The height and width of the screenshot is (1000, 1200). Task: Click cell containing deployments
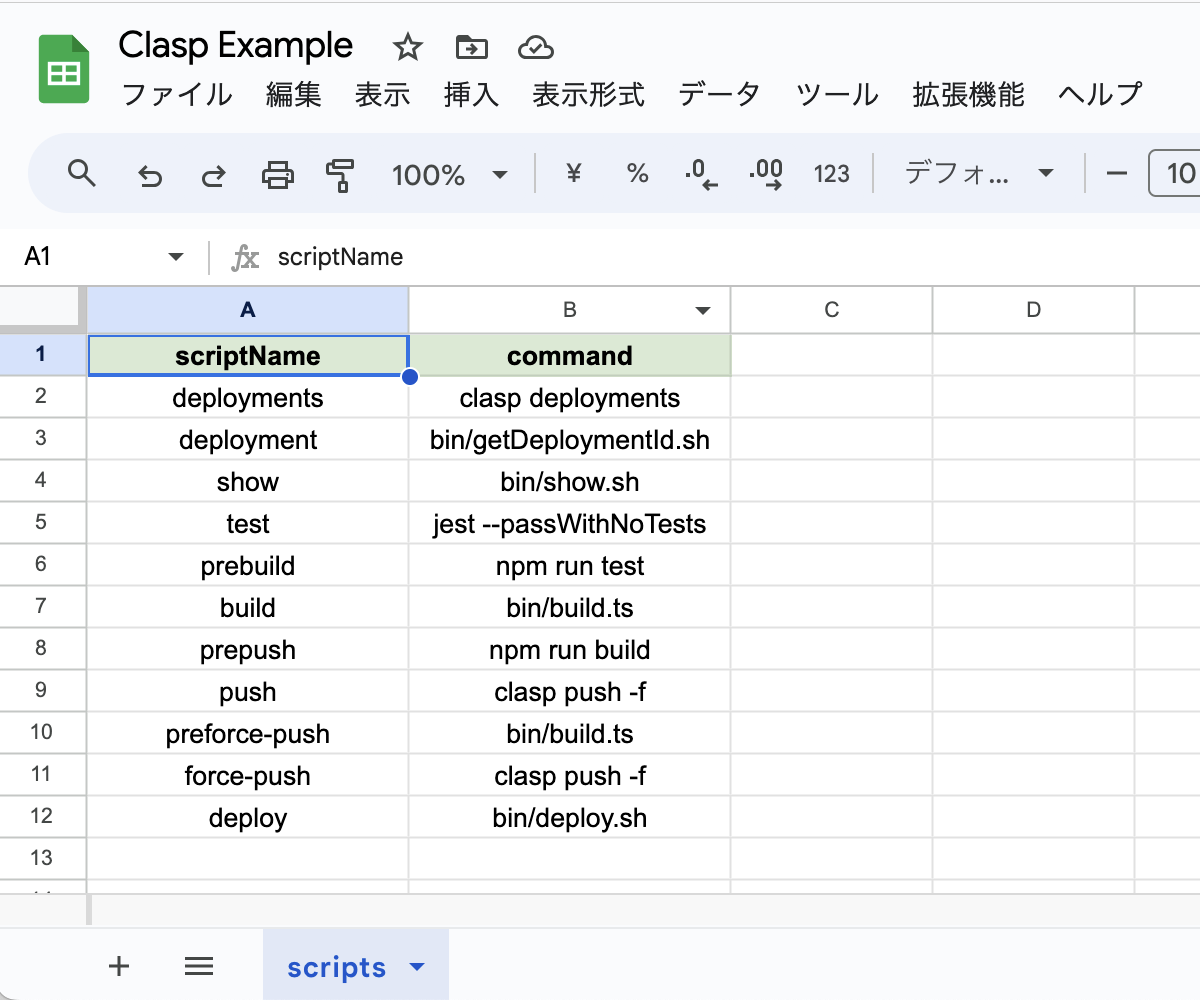[x=248, y=398]
